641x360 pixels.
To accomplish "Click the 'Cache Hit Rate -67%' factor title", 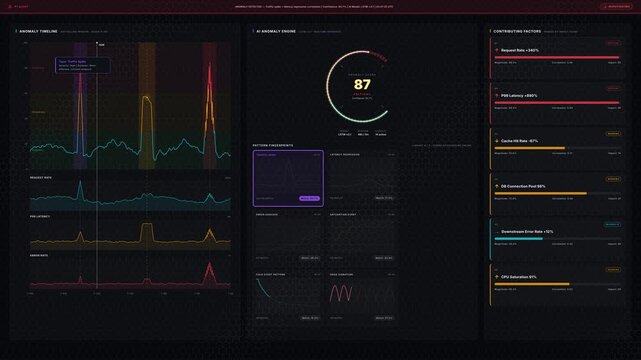I will pos(520,141).
